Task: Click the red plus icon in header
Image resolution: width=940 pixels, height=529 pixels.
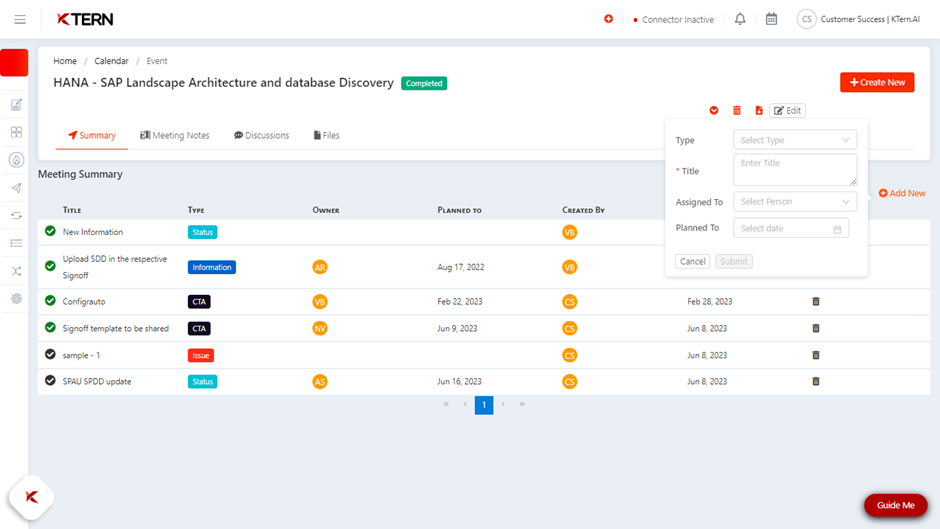Action: pyautogui.click(x=608, y=19)
